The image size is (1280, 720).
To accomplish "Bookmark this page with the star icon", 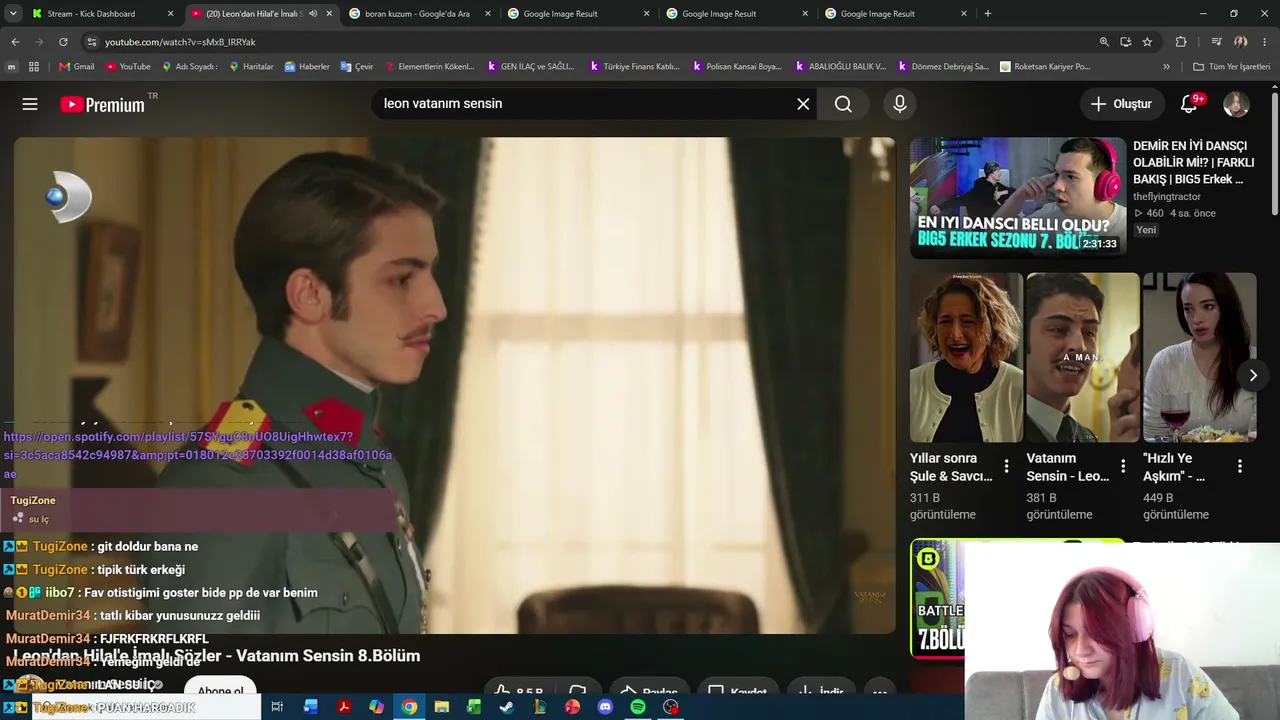I will 1147,42.
